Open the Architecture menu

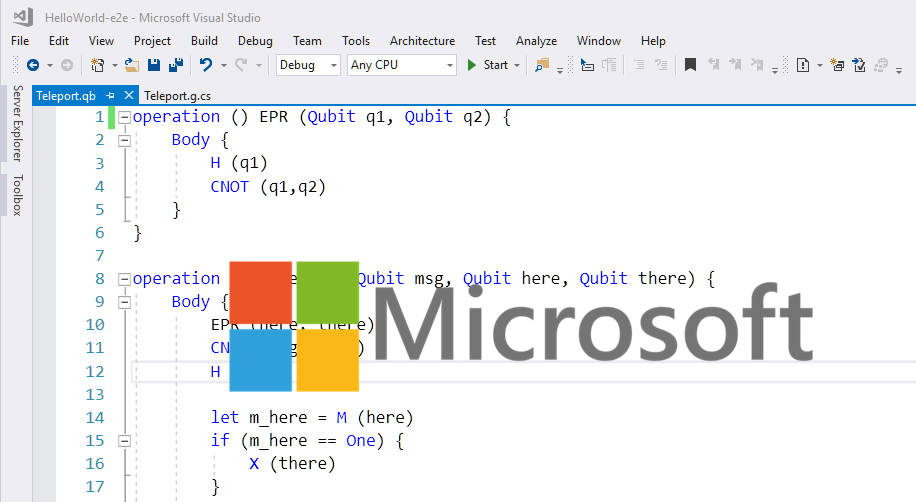point(422,41)
